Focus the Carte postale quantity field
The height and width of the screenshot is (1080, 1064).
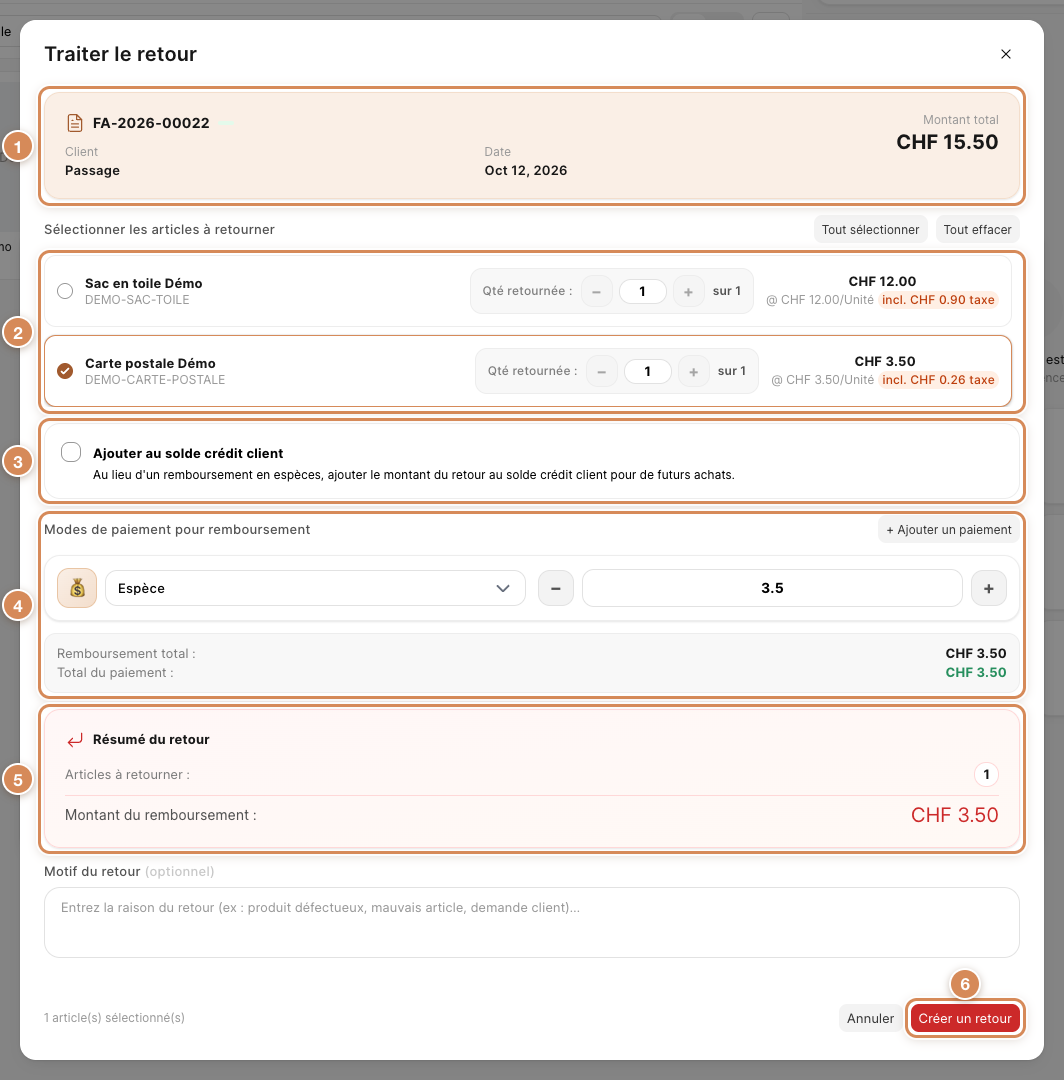pos(647,371)
